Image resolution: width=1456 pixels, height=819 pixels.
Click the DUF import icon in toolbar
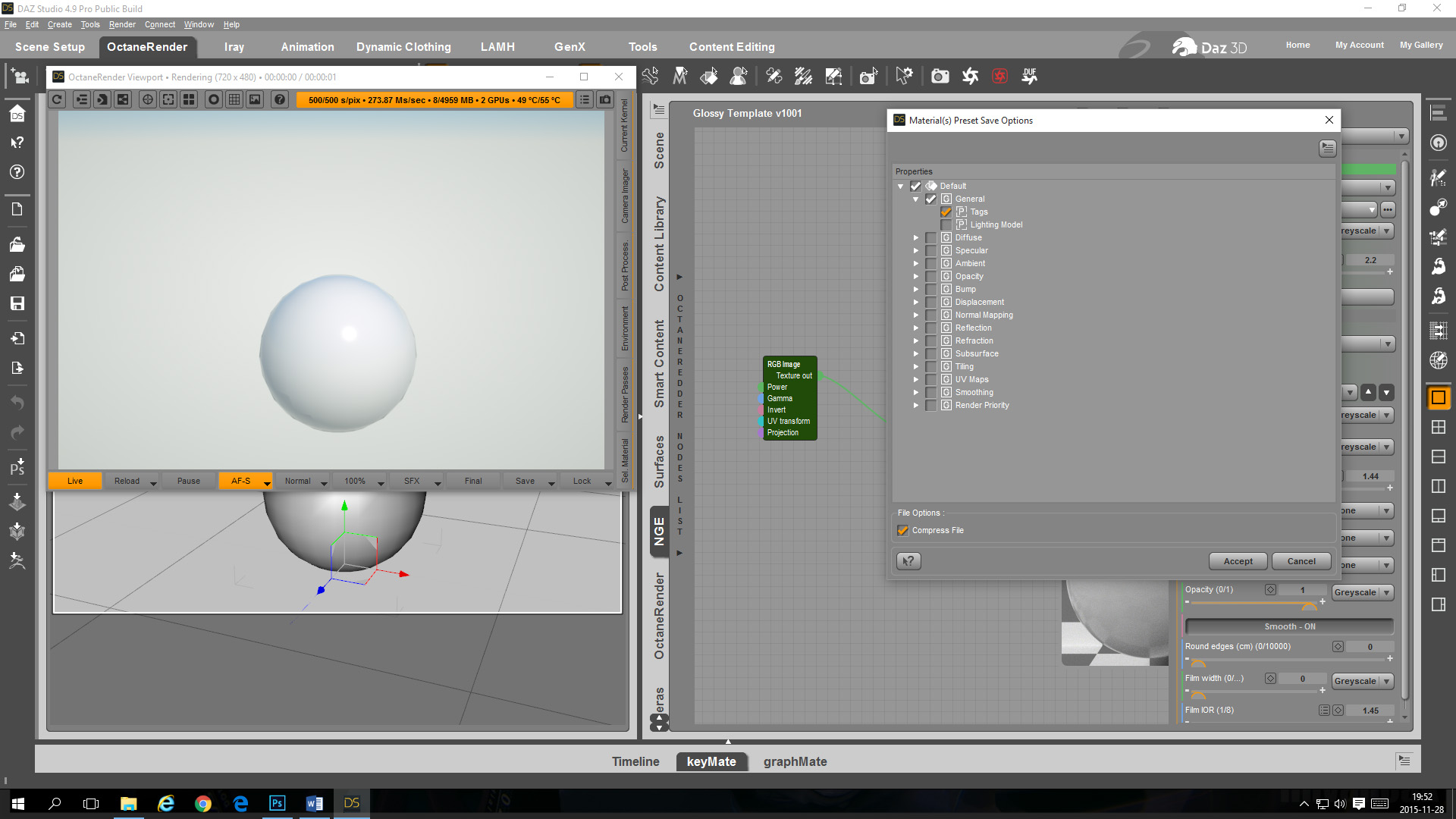point(1029,76)
